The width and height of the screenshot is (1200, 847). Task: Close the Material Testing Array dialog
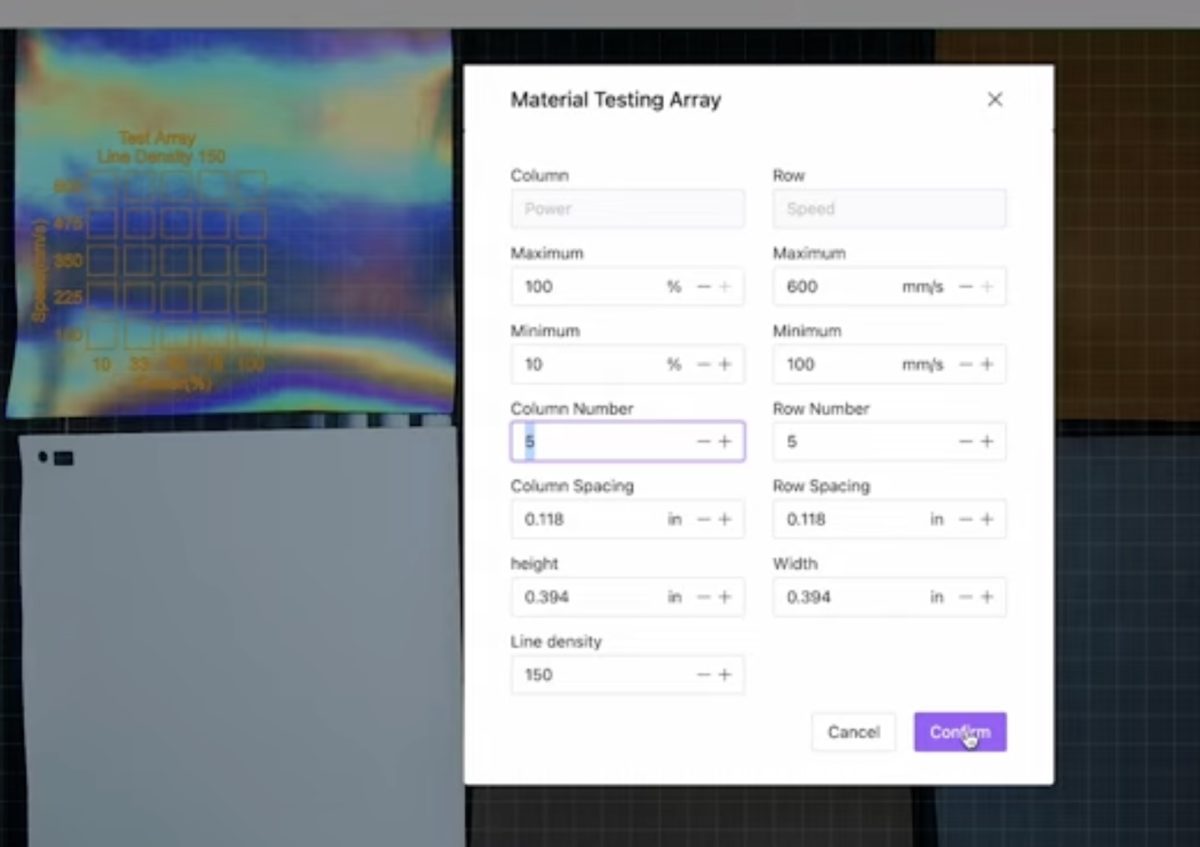pos(994,99)
